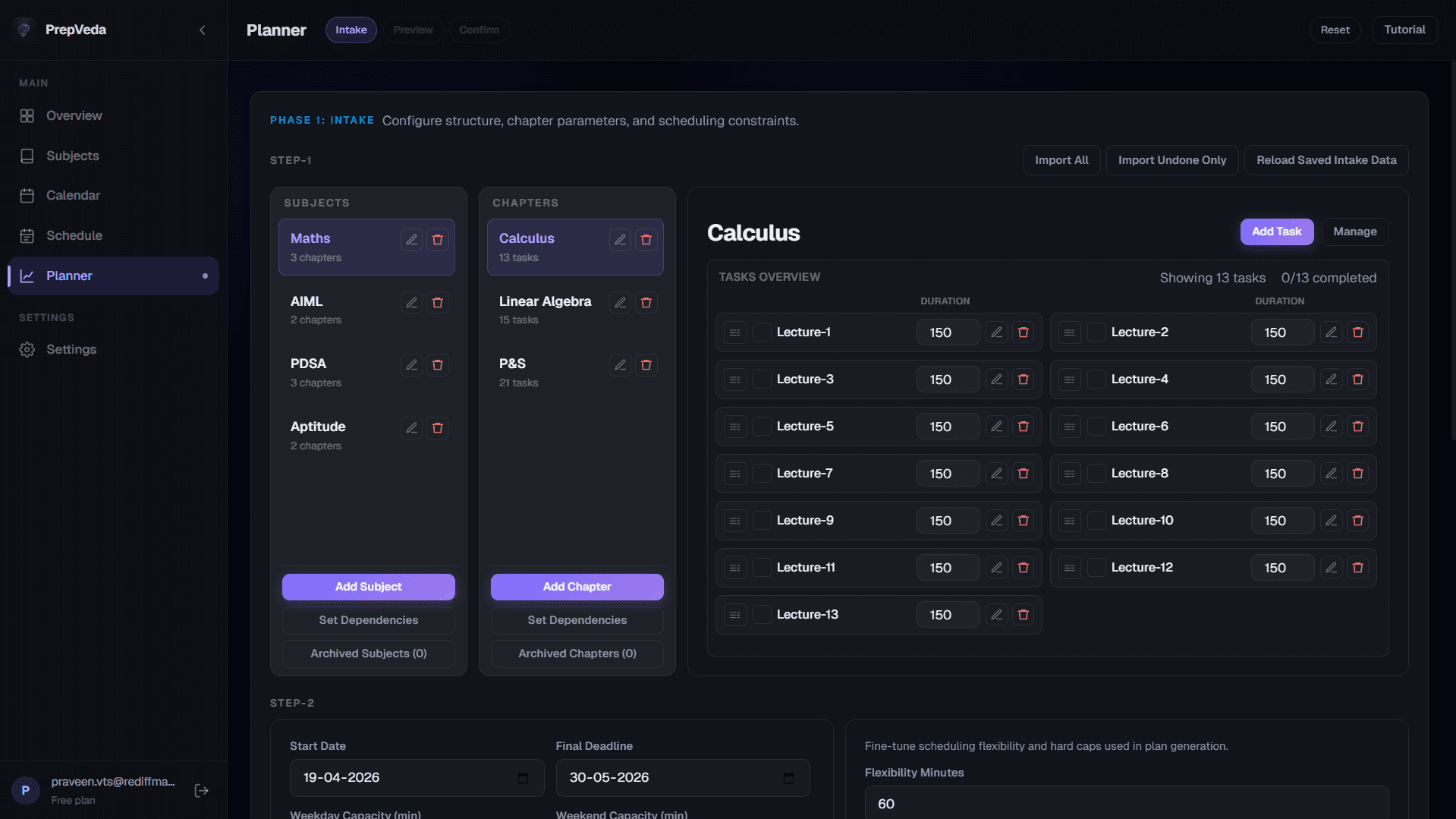1456x819 pixels.
Task: Click drag handle icon of Lecture-1
Action: click(734, 332)
